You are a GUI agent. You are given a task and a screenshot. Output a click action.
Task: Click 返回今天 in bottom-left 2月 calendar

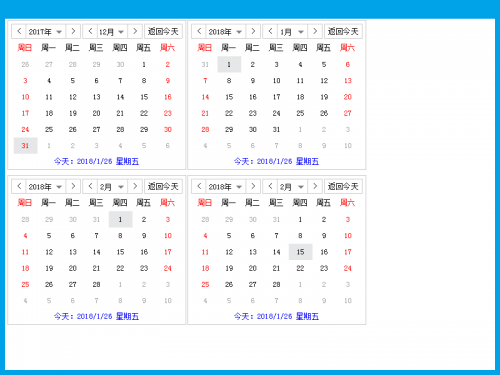click(163, 186)
